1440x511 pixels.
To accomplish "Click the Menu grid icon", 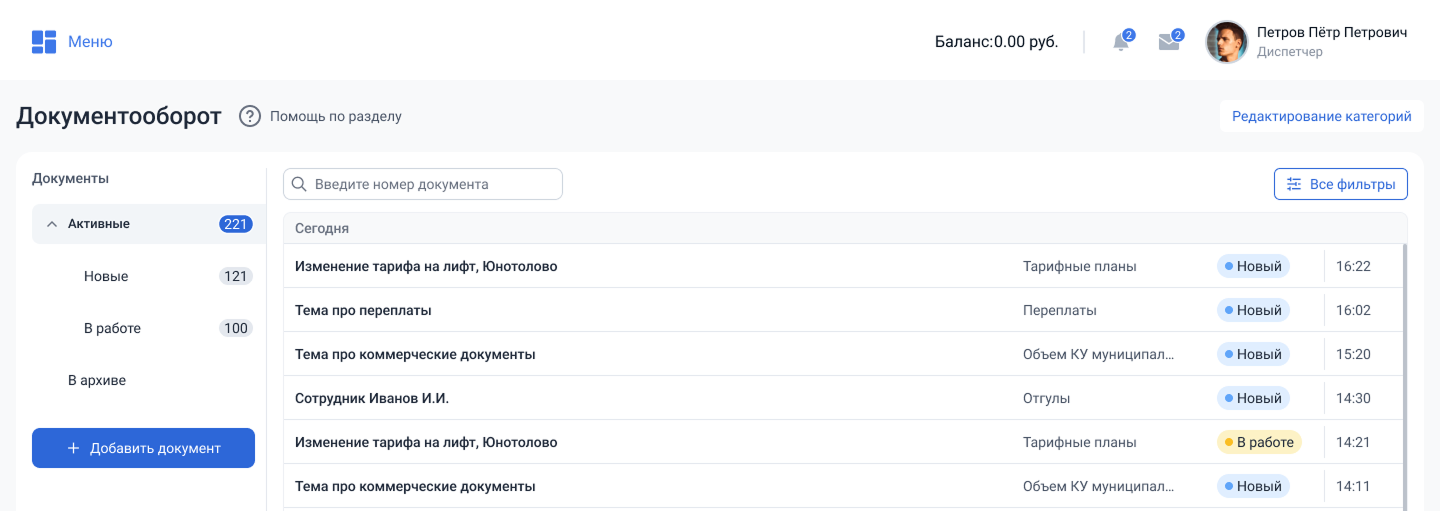I will (43, 42).
